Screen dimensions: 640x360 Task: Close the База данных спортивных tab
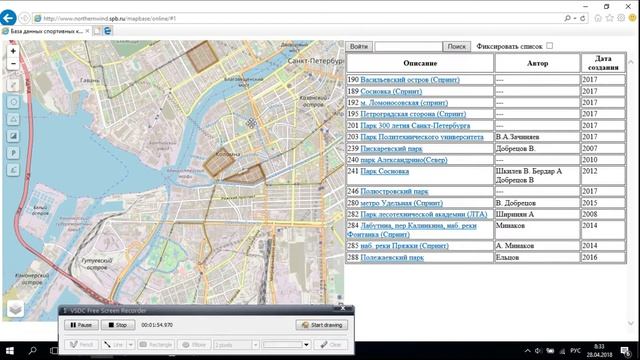tap(87, 31)
